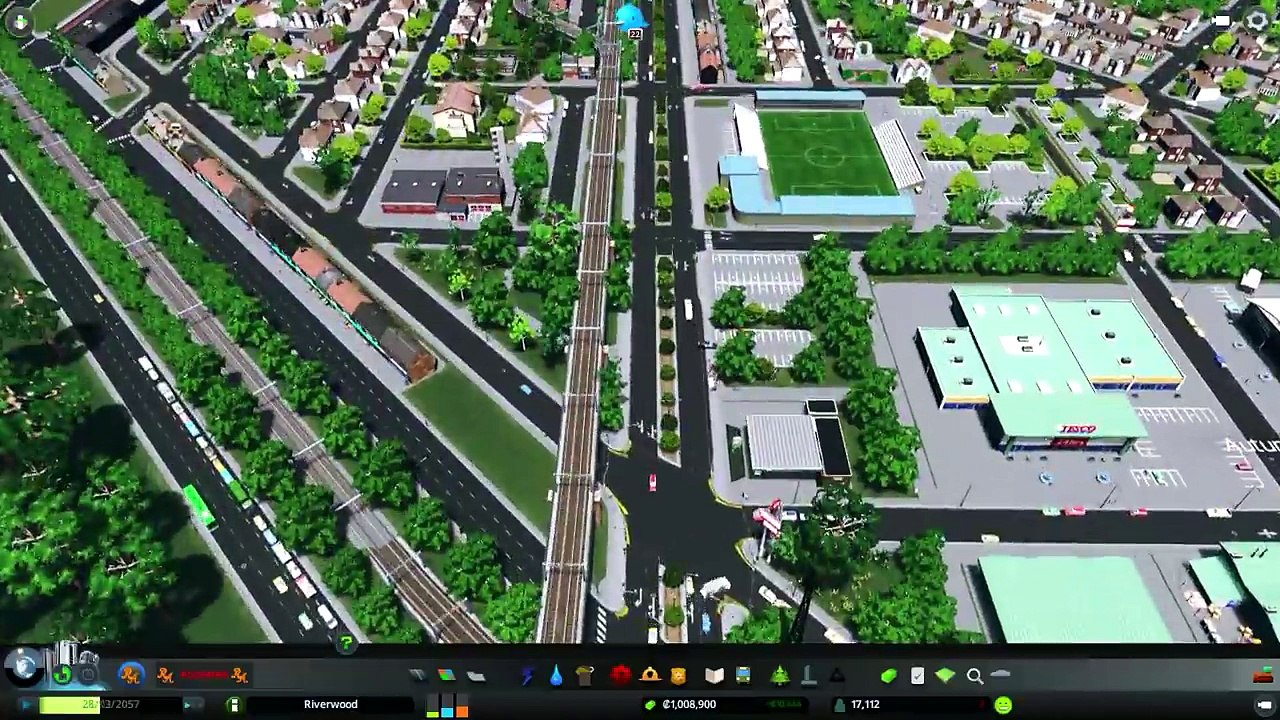Open the Police badge menu

pyautogui.click(x=678, y=676)
